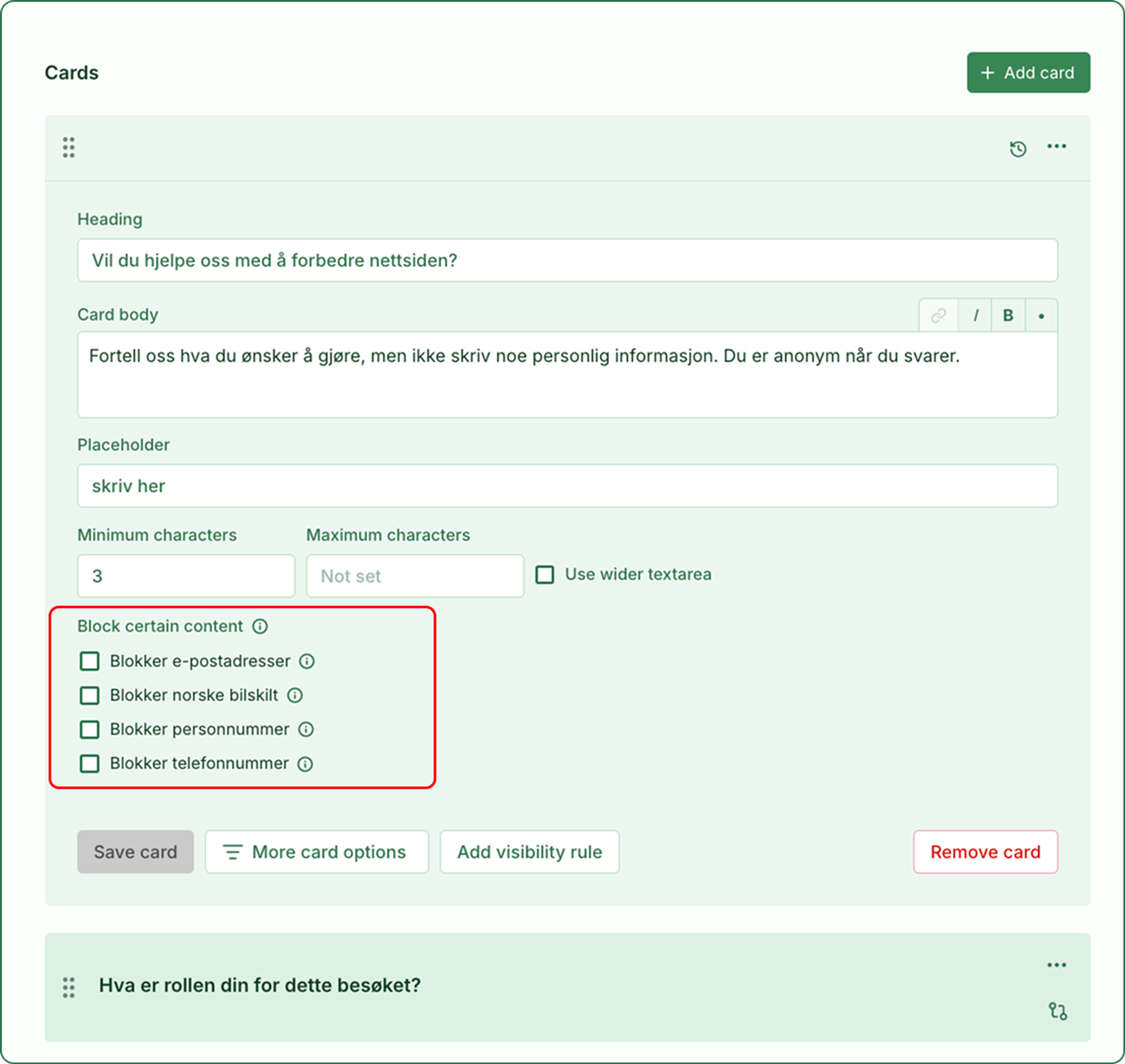Viewport: 1125px width, 1064px height.
Task: Click Add visibility rule
Action: coord(529,852)
